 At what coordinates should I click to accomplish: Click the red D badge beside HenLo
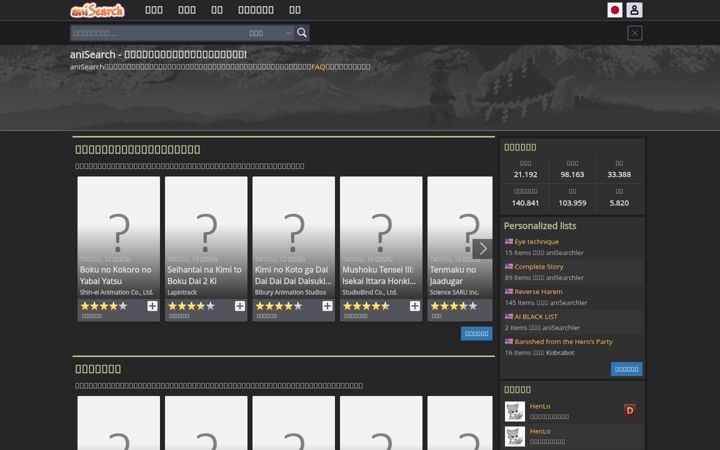(x=630, y=410)
